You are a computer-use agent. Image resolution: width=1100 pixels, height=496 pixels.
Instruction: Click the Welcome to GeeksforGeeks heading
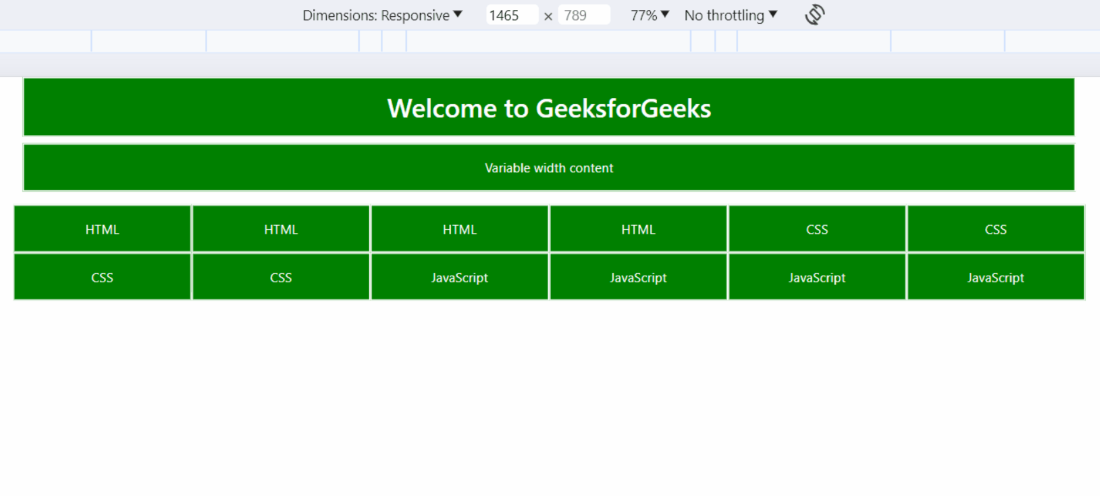[x=549, y=107]
